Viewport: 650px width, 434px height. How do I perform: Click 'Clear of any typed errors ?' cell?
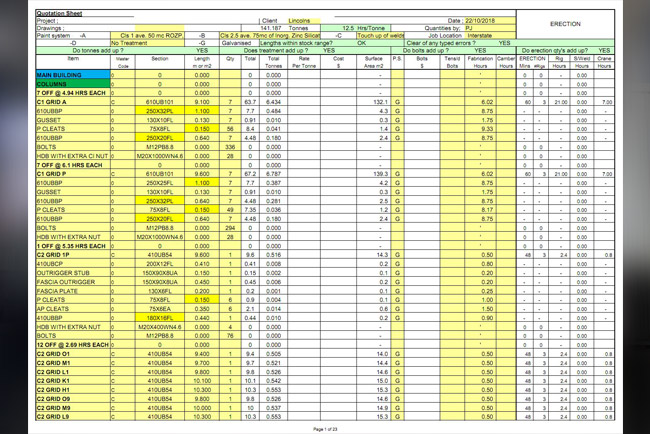point(441,43)
